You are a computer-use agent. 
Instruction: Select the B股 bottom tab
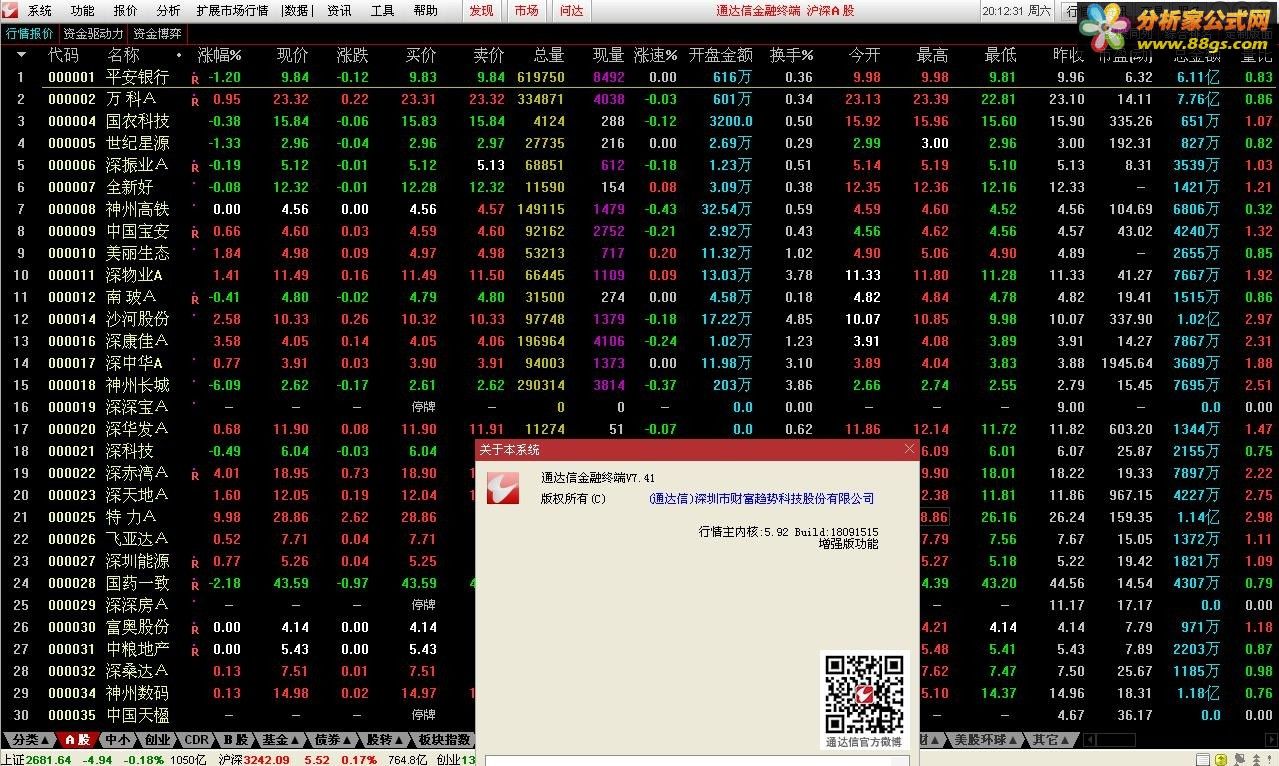pyautogui.click(x=235, y=740)
